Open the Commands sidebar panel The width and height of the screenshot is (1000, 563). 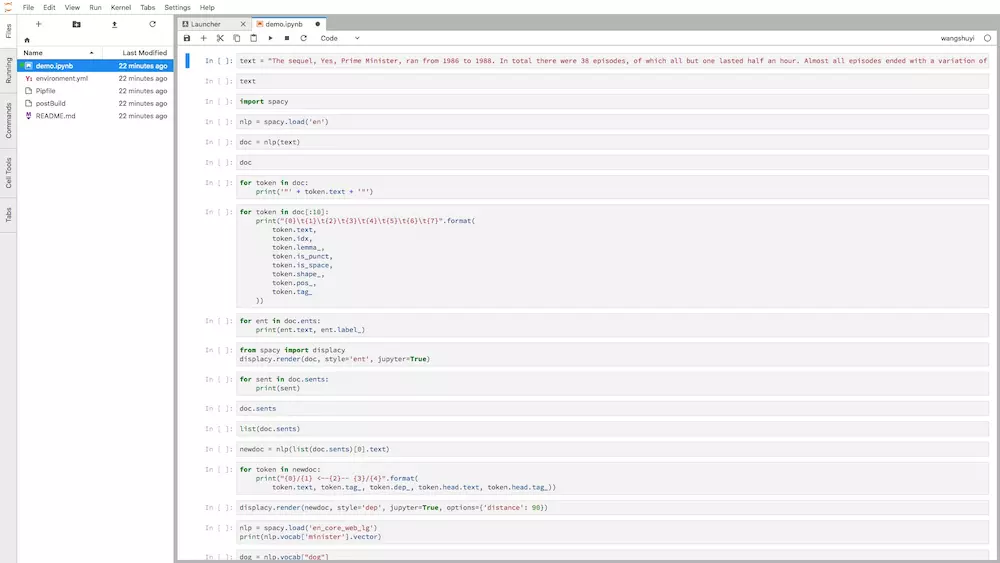(x=8, y=121)
